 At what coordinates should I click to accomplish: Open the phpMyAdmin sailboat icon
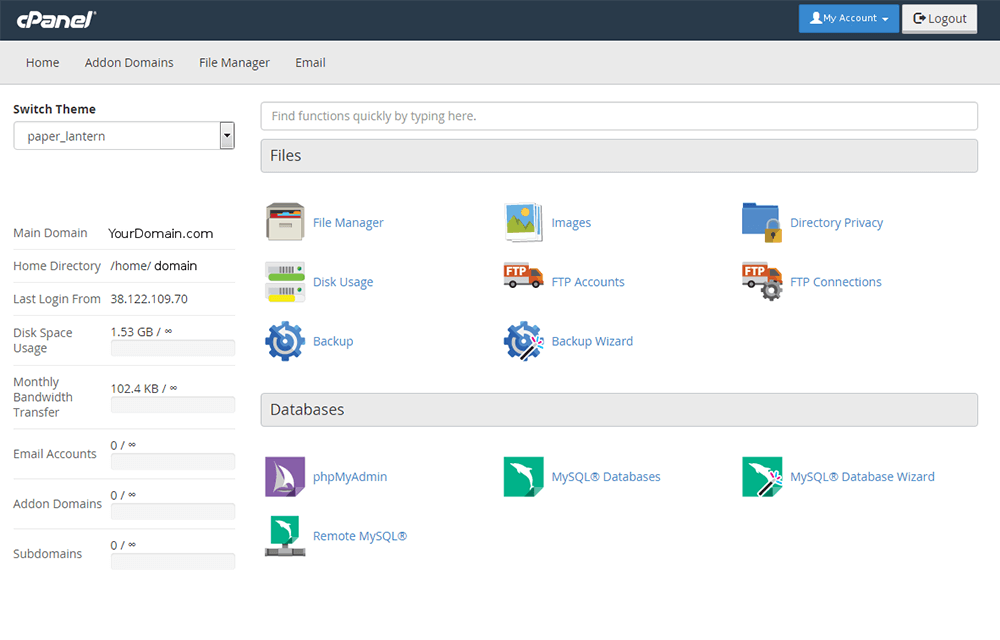click(x=285, y=476)
